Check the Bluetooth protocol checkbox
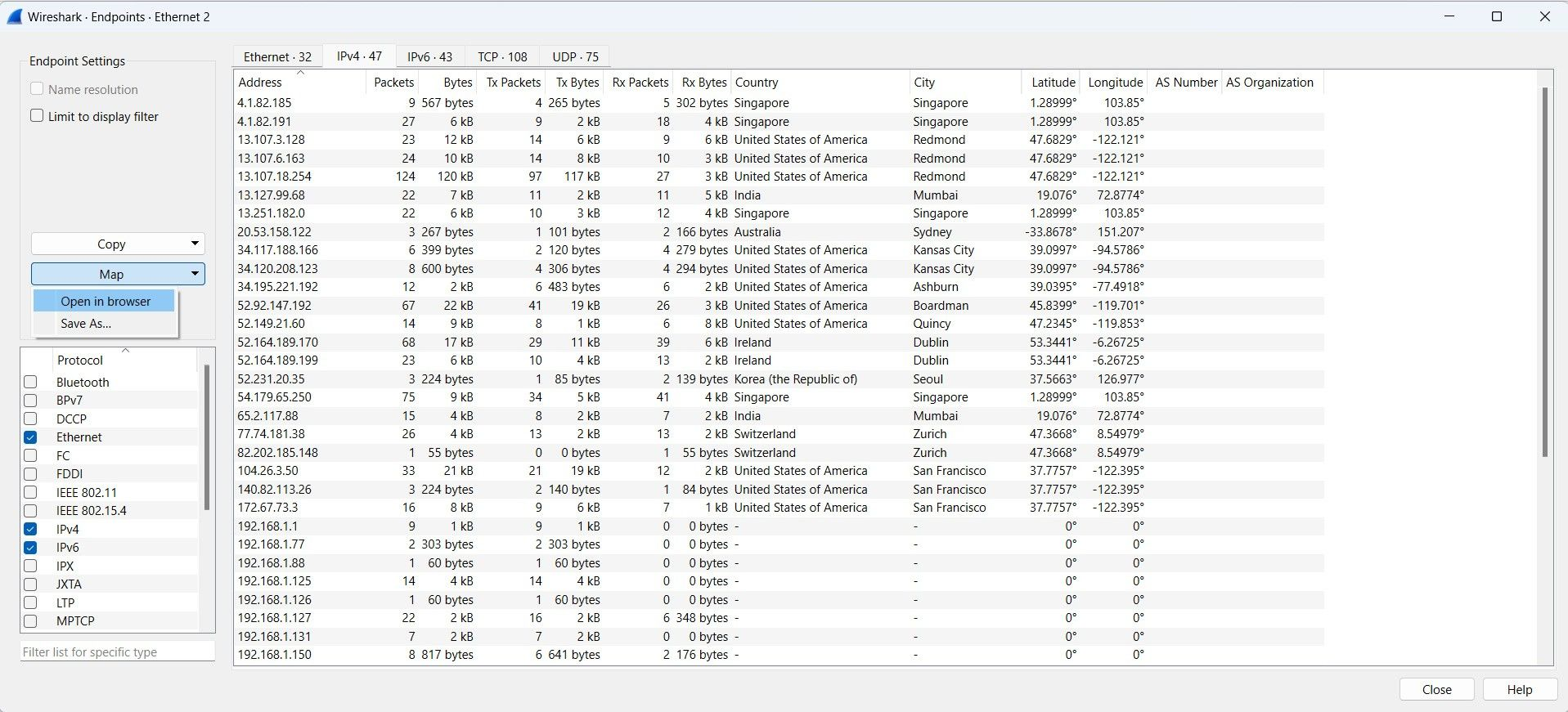This screenshot has height=712, width=1568. 30,382
